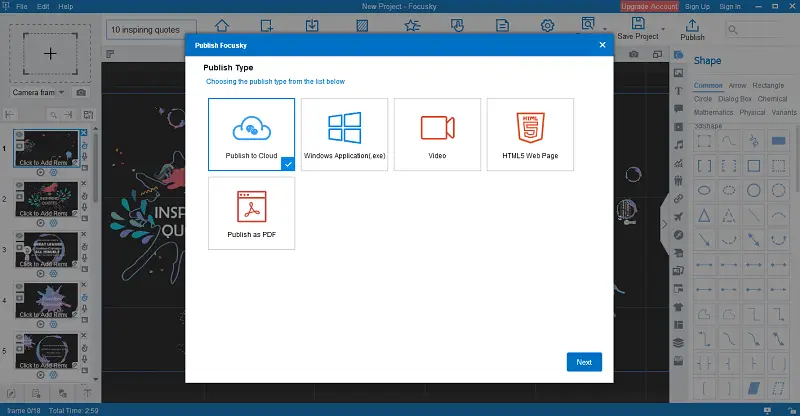Click the settings gear in top toolbar
Image resolution: width=800 pixels, height=416 pixels.
click(x=547, y=25)
